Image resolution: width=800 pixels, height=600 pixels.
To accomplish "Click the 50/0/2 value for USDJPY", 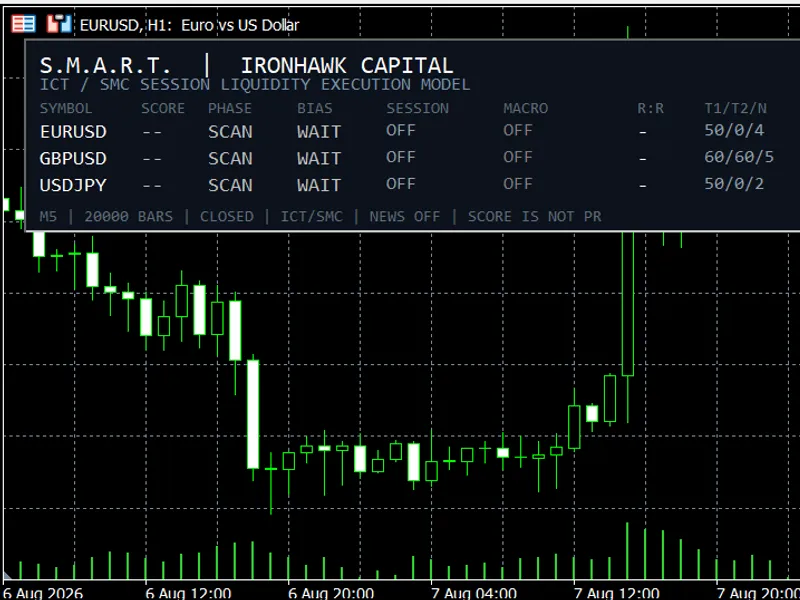I will click(734, 183).
